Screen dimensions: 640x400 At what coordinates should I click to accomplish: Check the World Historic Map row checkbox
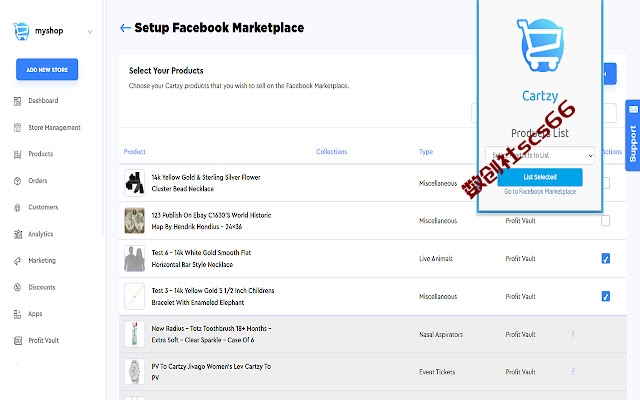point(606,221)
